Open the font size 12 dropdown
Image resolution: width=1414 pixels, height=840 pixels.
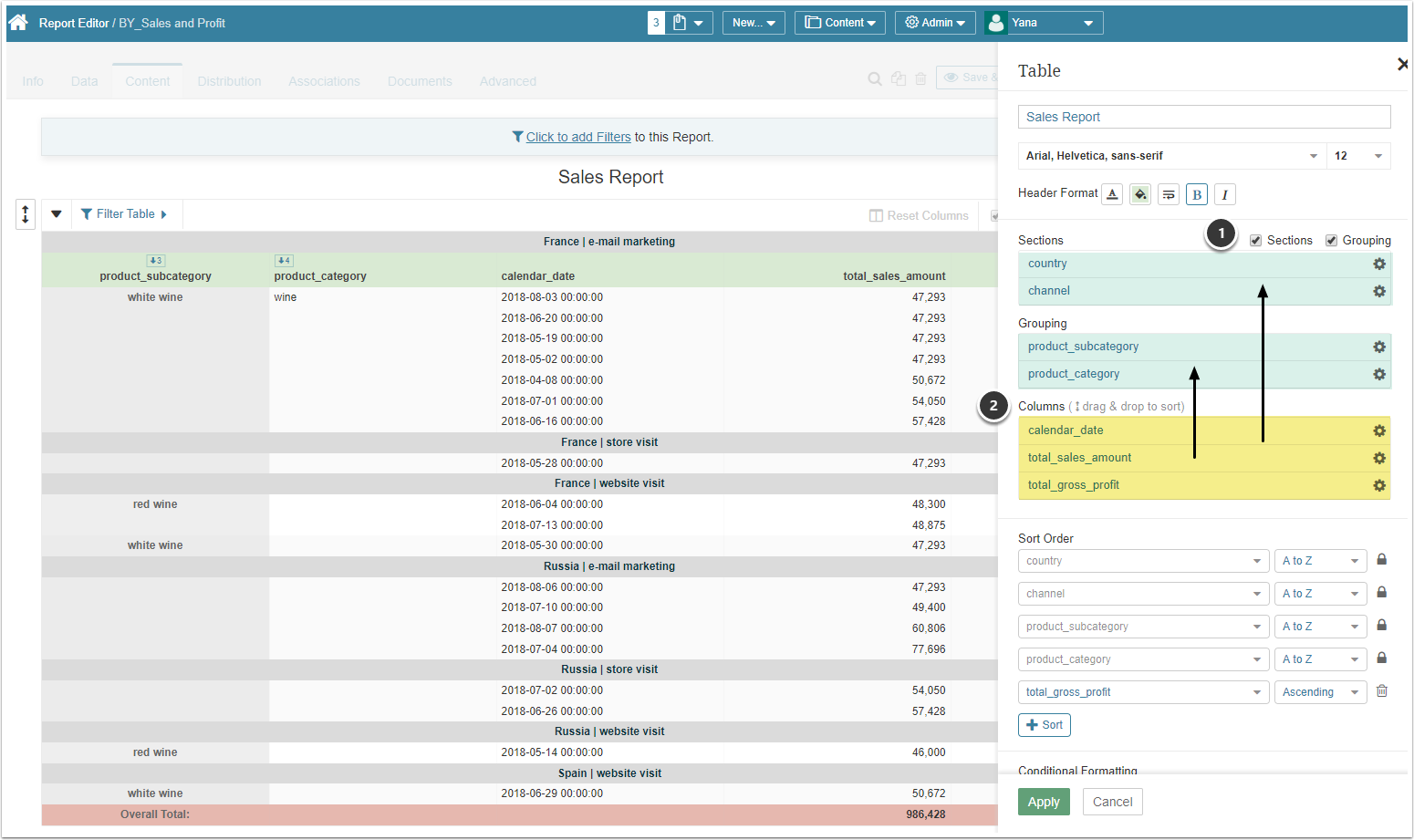(x=1359, y=156)
